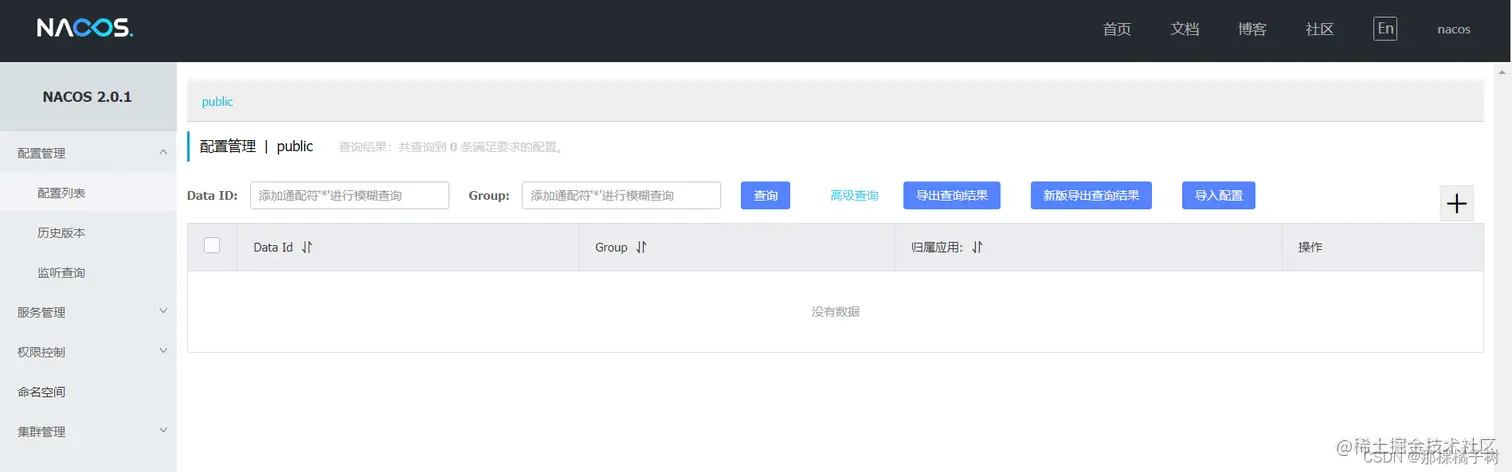This screenshot has height=472, width=1512.
Task: Click 新版导出查询结果 button
Action: [1091, 195]
